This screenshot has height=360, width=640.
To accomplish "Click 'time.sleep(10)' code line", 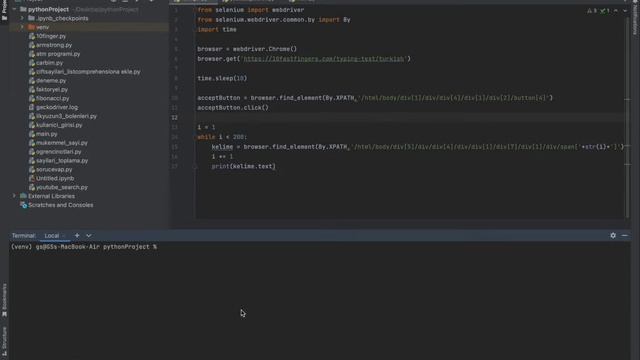I will (222, 78).
